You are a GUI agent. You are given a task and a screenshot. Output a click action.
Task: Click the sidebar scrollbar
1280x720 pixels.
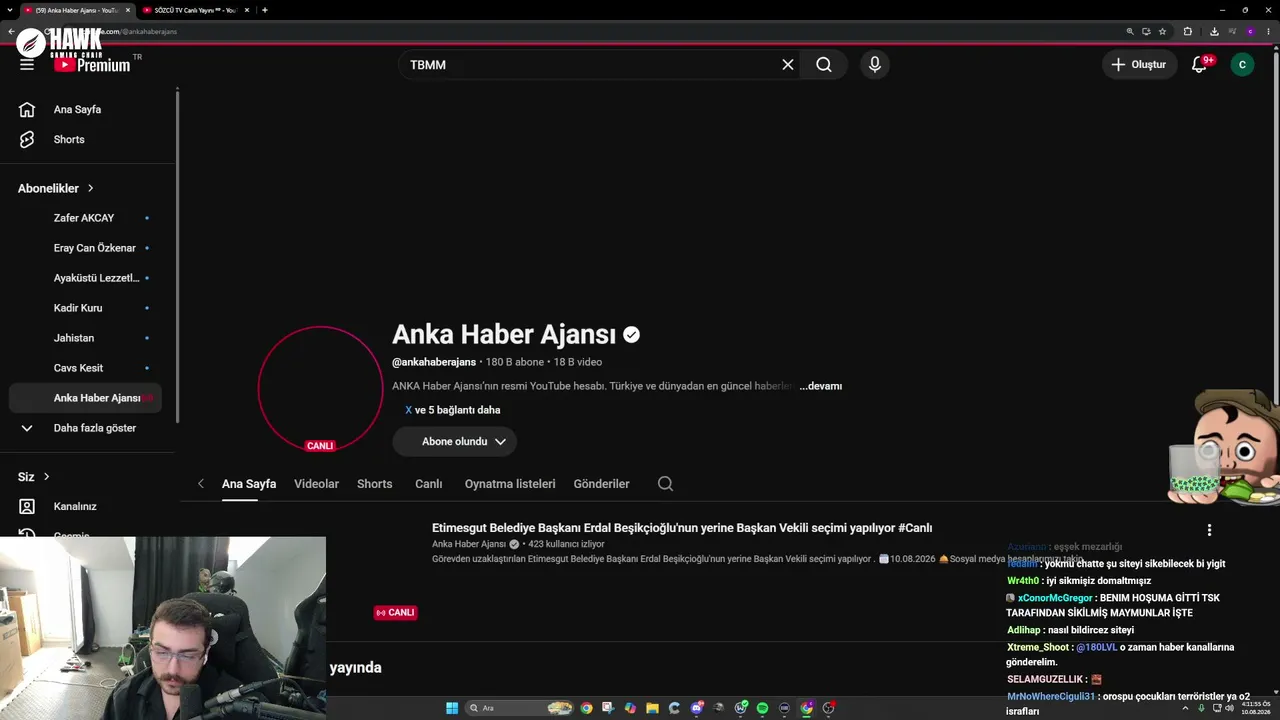pyautogui.click(x=178, y=255)
